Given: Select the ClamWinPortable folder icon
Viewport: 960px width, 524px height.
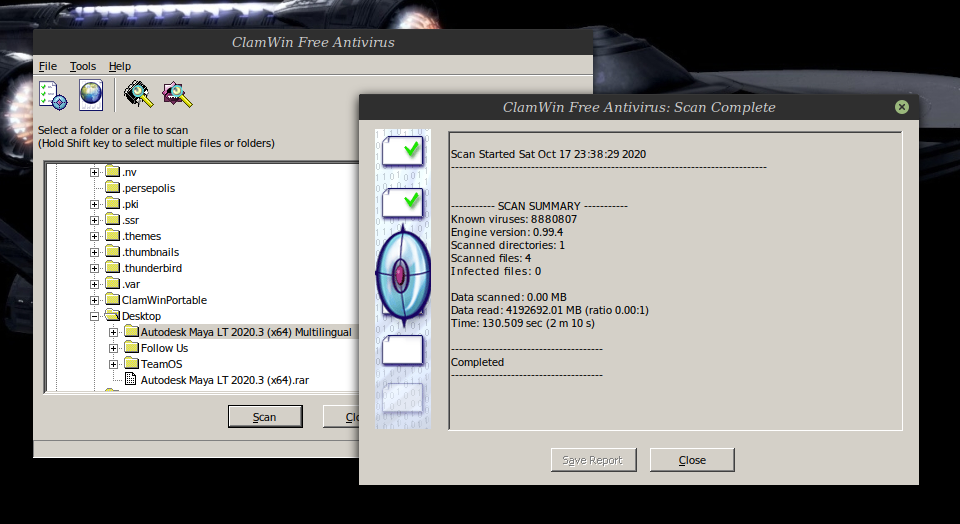Looking at the screenshot, I should coord(112,298).
